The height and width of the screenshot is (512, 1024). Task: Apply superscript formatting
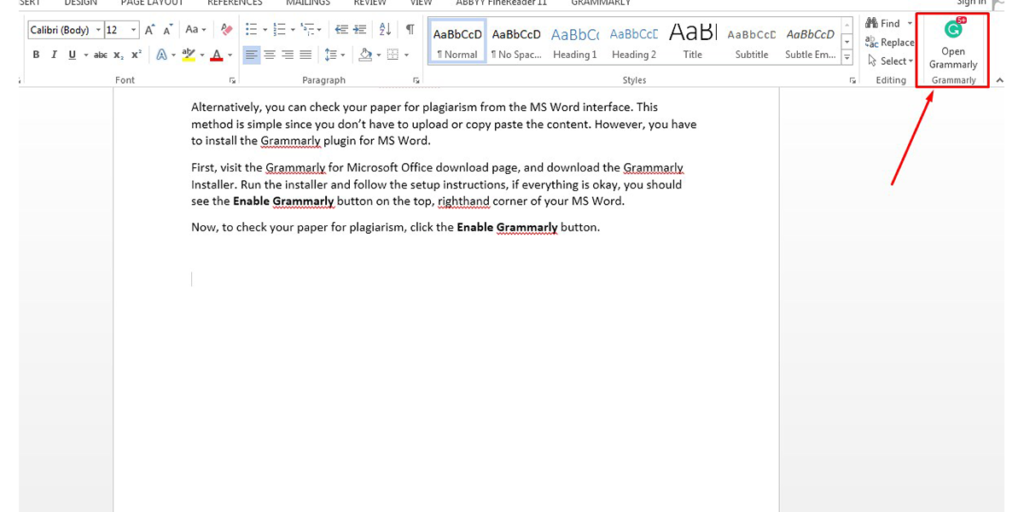click(x=135, y=56)
